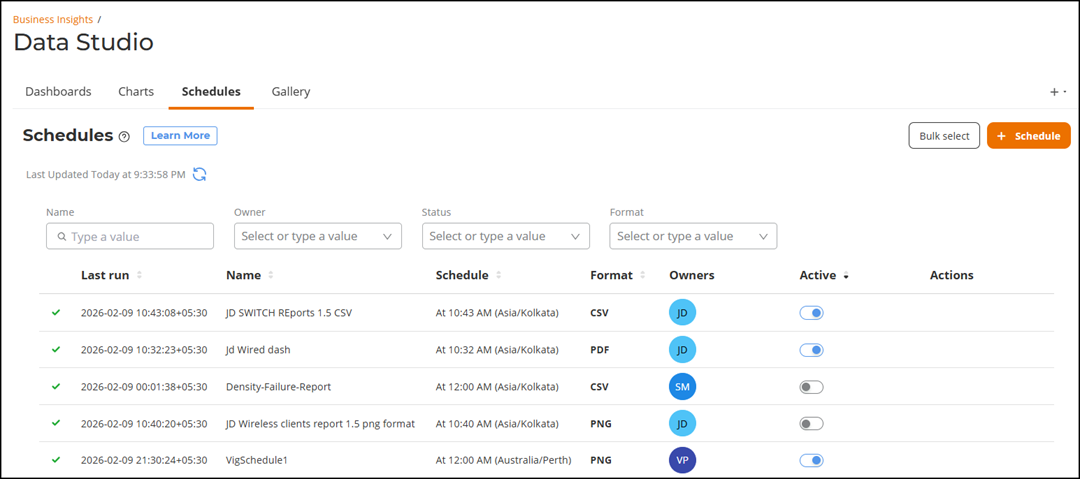This screenshot has width=1080, height=479.
Task: Click the sort arrows on Schedule column
Action: pos(499,275)
